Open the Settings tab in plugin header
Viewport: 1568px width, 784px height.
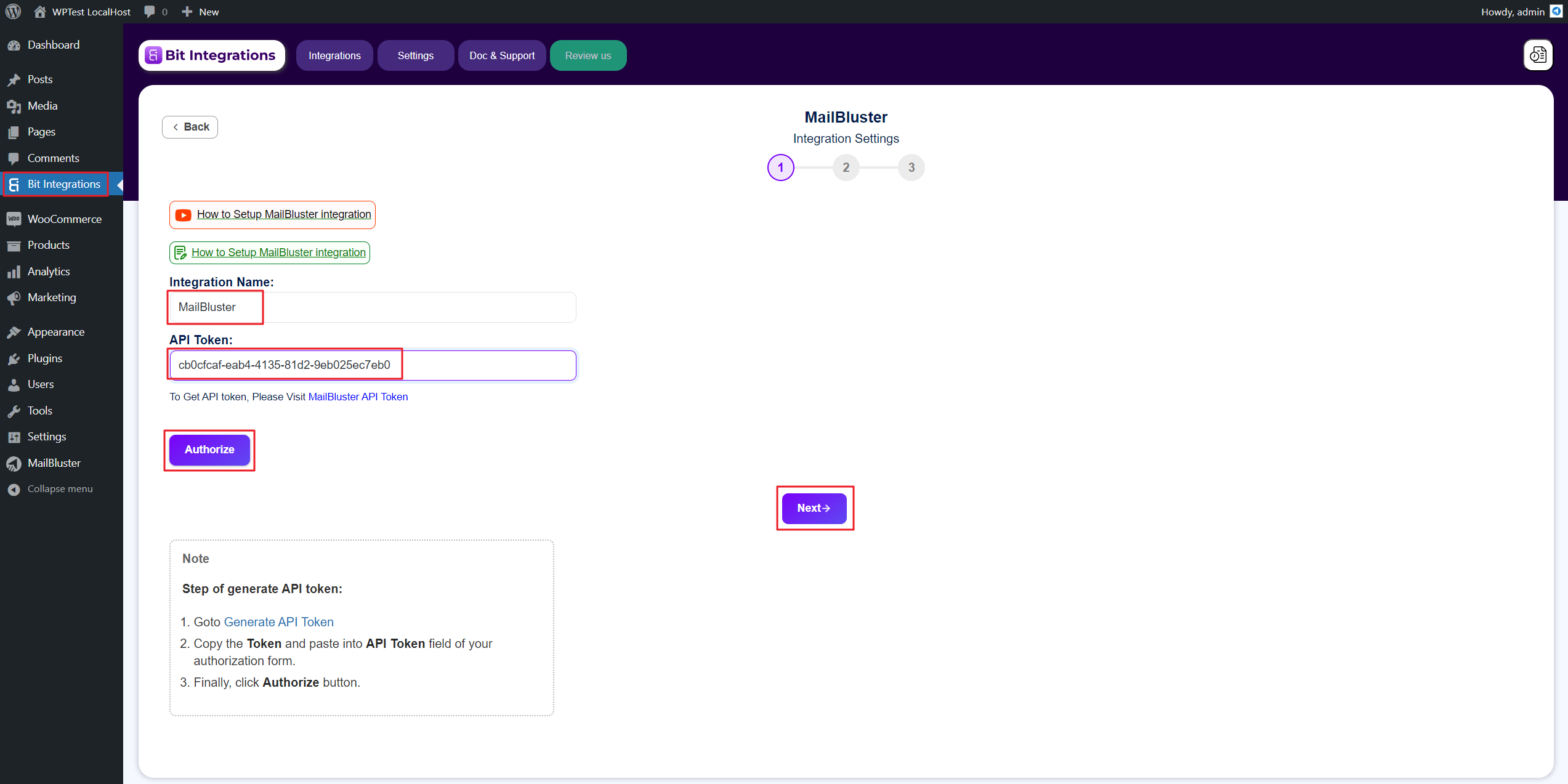point(415,55)
